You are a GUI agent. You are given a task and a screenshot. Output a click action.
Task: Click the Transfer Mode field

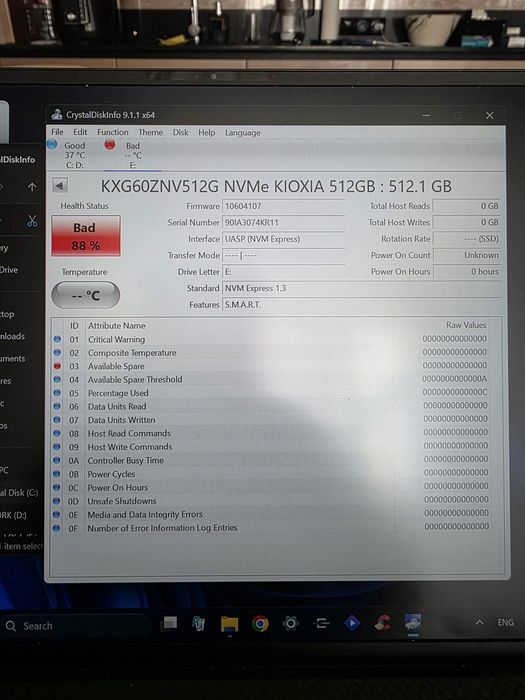pyautogui.click(x=283, y=255)
